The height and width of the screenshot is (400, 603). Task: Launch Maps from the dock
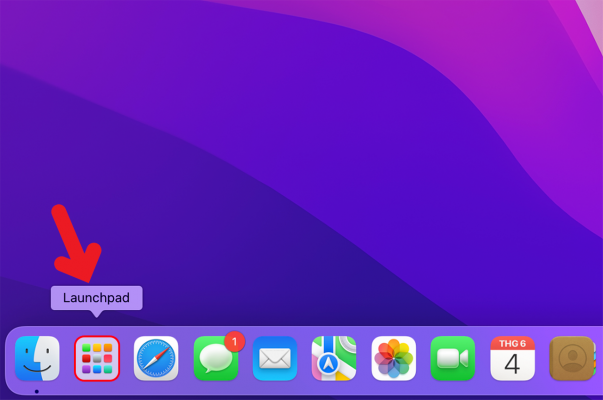(334, 358)
